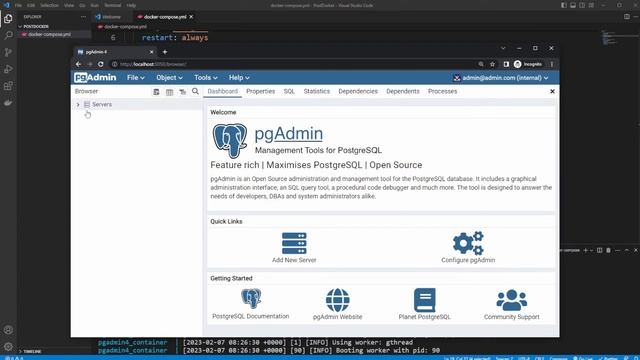Select the Servers tree item
640x360 pixels.
point(102,104)
